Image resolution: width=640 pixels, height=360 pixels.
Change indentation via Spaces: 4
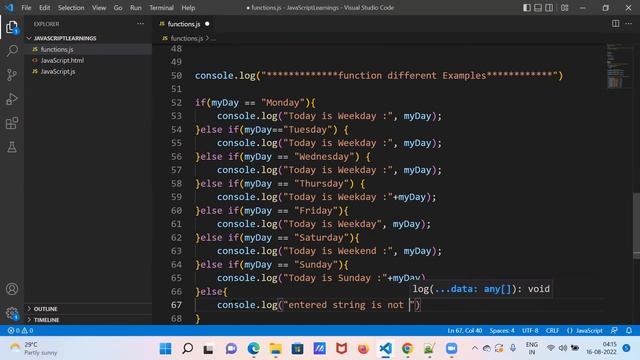pyautogui.click(x=502, y=331)
